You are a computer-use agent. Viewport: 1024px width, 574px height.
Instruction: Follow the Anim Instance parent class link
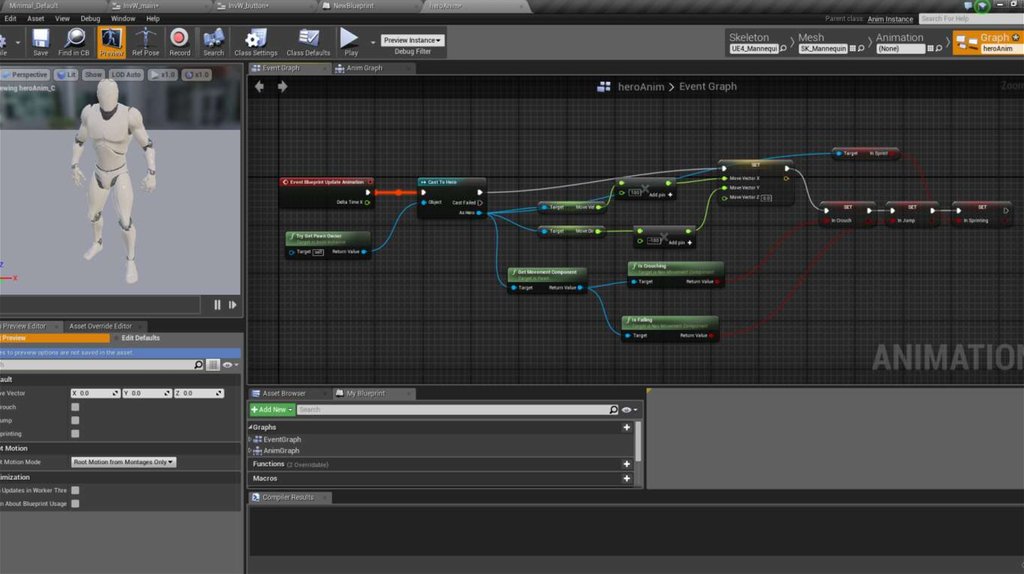point(888,18)
